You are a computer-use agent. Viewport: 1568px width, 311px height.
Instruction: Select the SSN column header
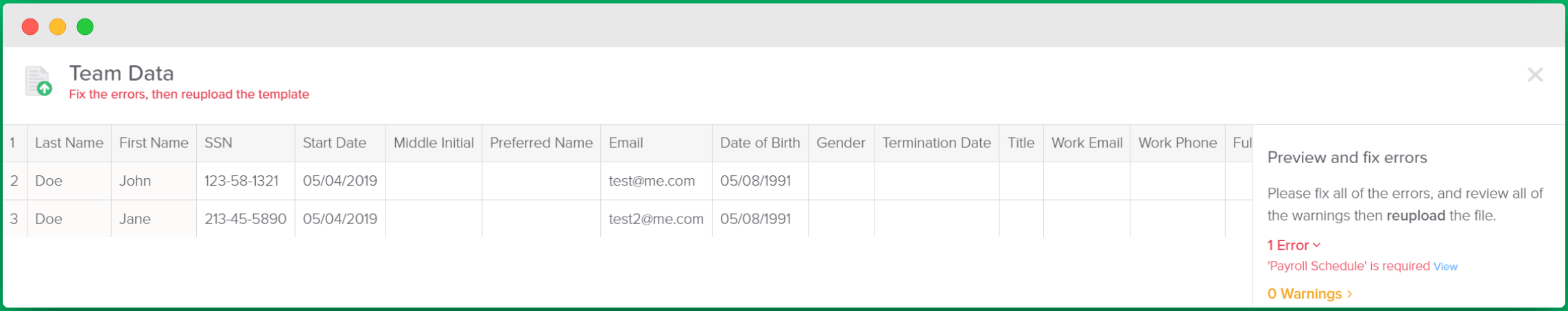(x=246, y=143)
